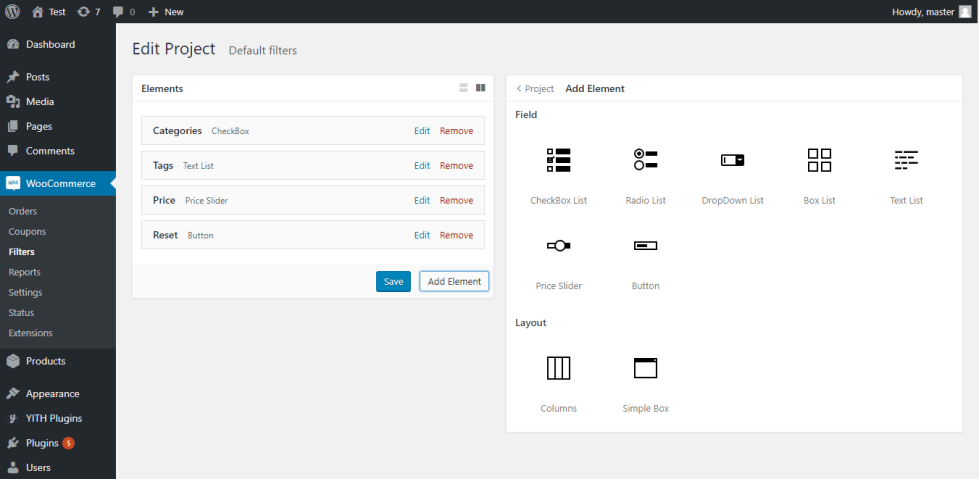Edit the Categories CheckBox element
Screen dimensions: 979x479
(422, 131)
